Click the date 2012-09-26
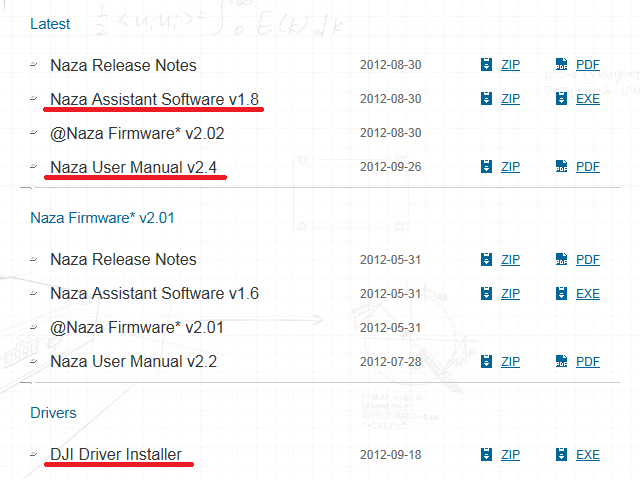This screenshot has width=640, height=480. pos(391,167)
